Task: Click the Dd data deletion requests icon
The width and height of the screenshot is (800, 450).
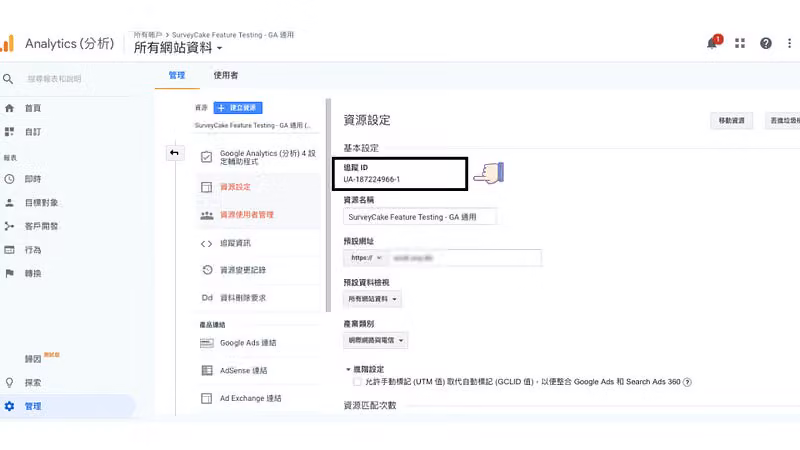Action: point(207,297)
